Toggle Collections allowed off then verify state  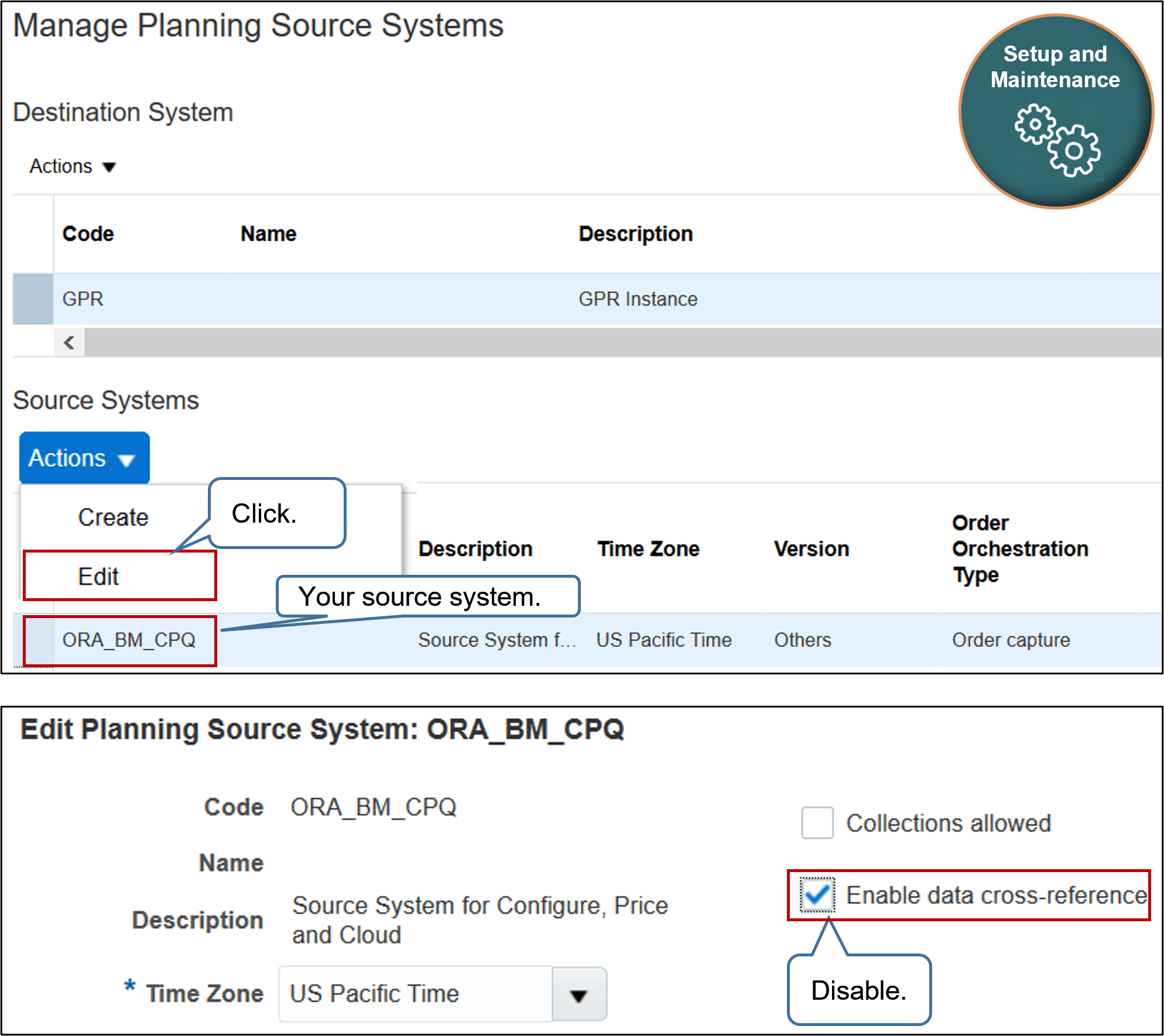[x=816, y=823]
